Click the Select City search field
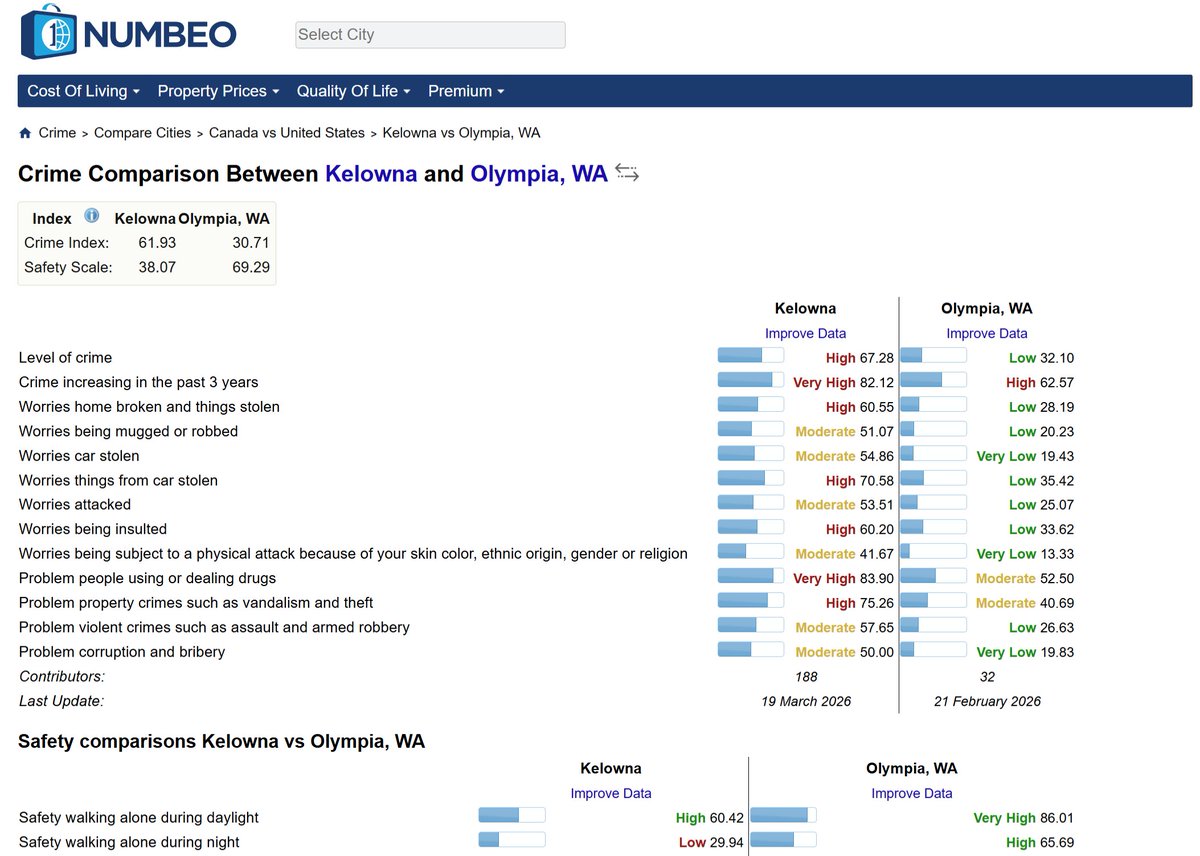Image resolution: width=1200 pixels, height=856 pixels. click(430, 35)
